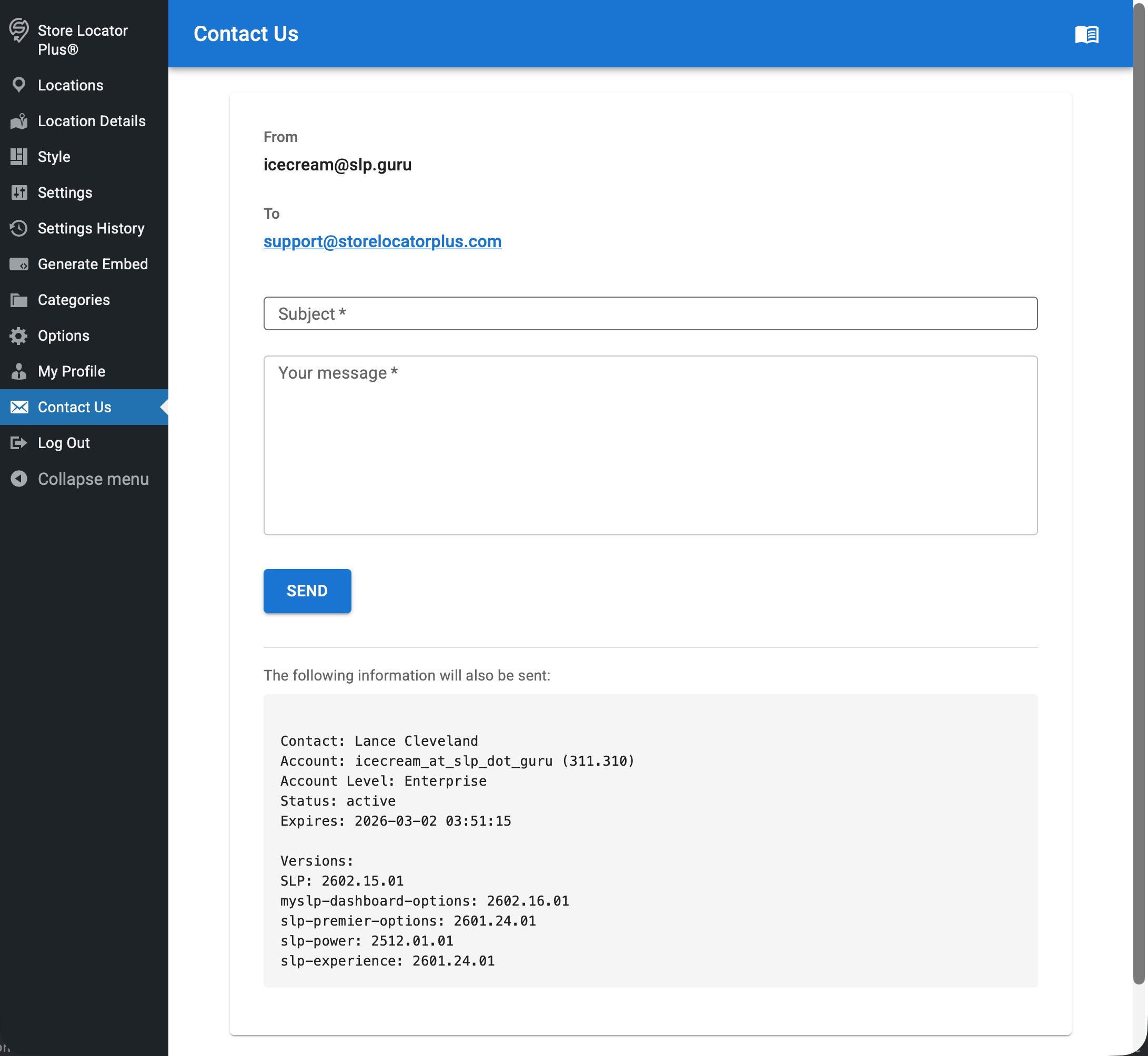Image resolution: width=1148 pixels, height=1056 pixels.
Task: Open the Settings menu item
Action: 65,192
